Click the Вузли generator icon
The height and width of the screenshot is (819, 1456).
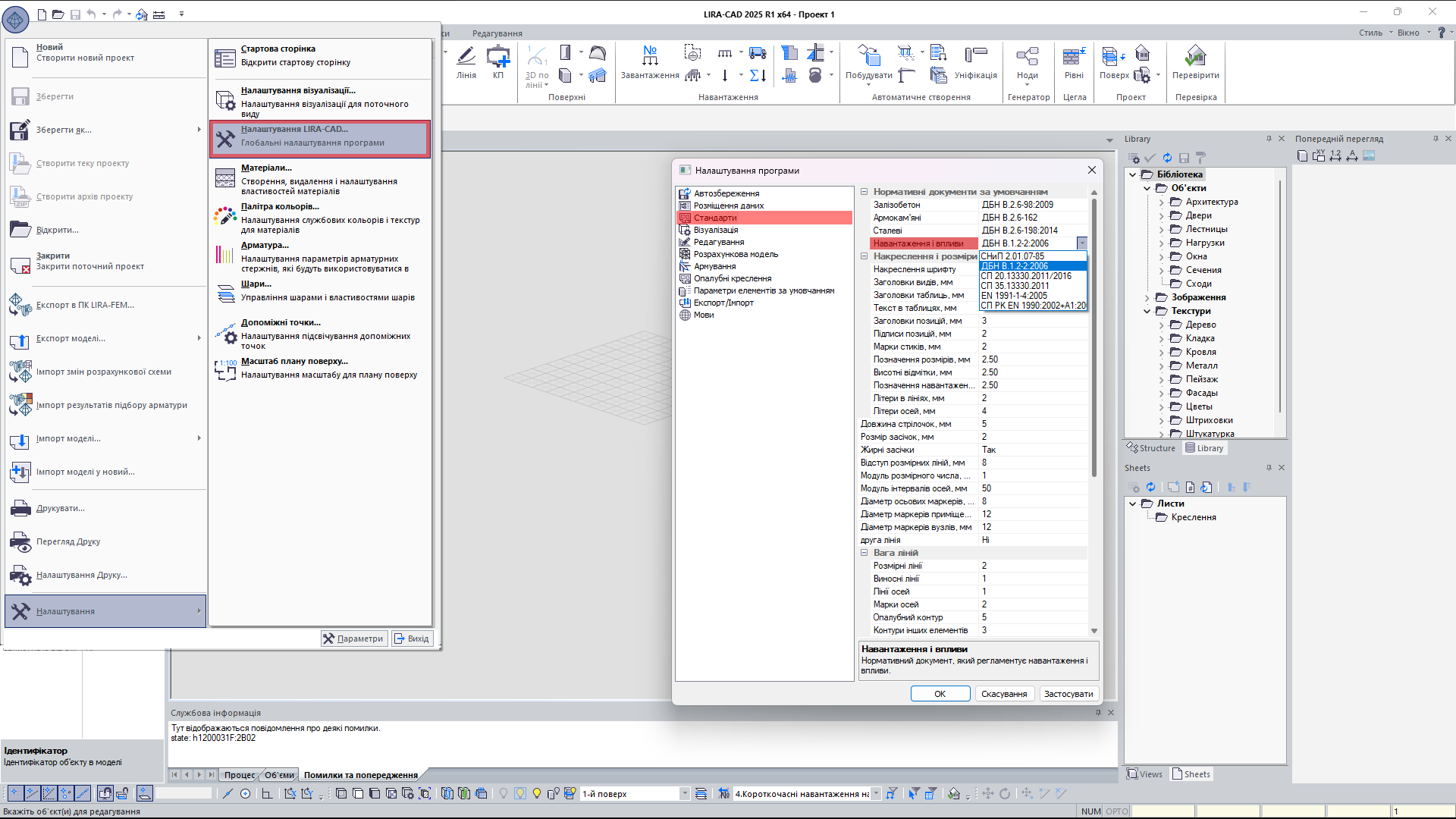click(x=1028, y=57)
